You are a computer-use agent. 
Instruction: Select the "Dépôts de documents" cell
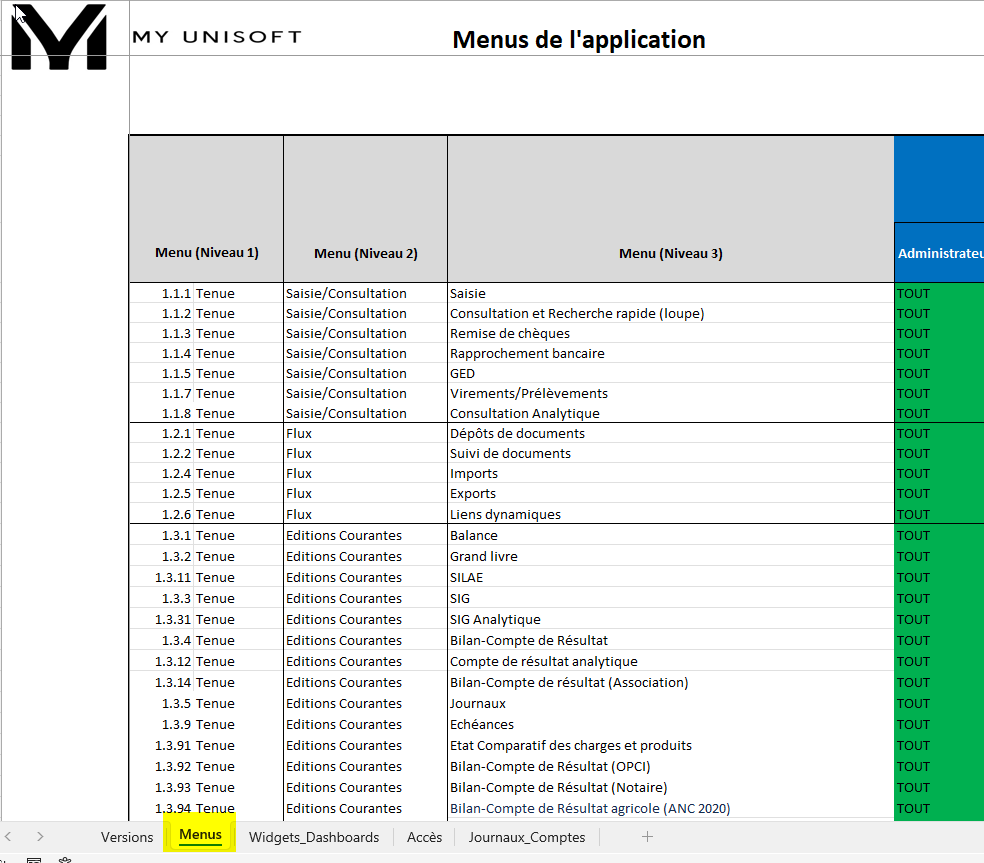coord(671,434)
